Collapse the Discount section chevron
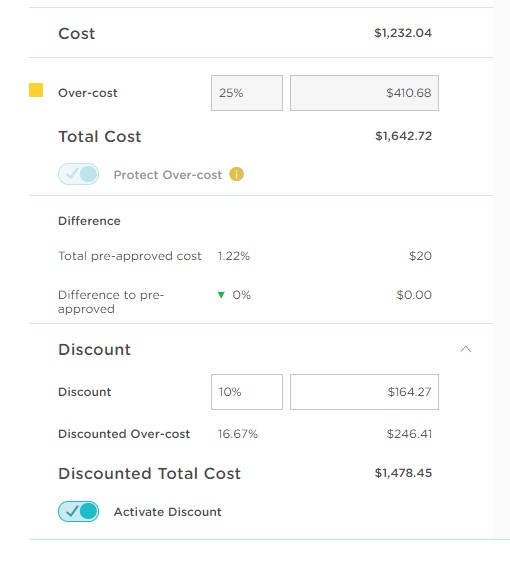 pyautogui.click(x=466, y=349)
